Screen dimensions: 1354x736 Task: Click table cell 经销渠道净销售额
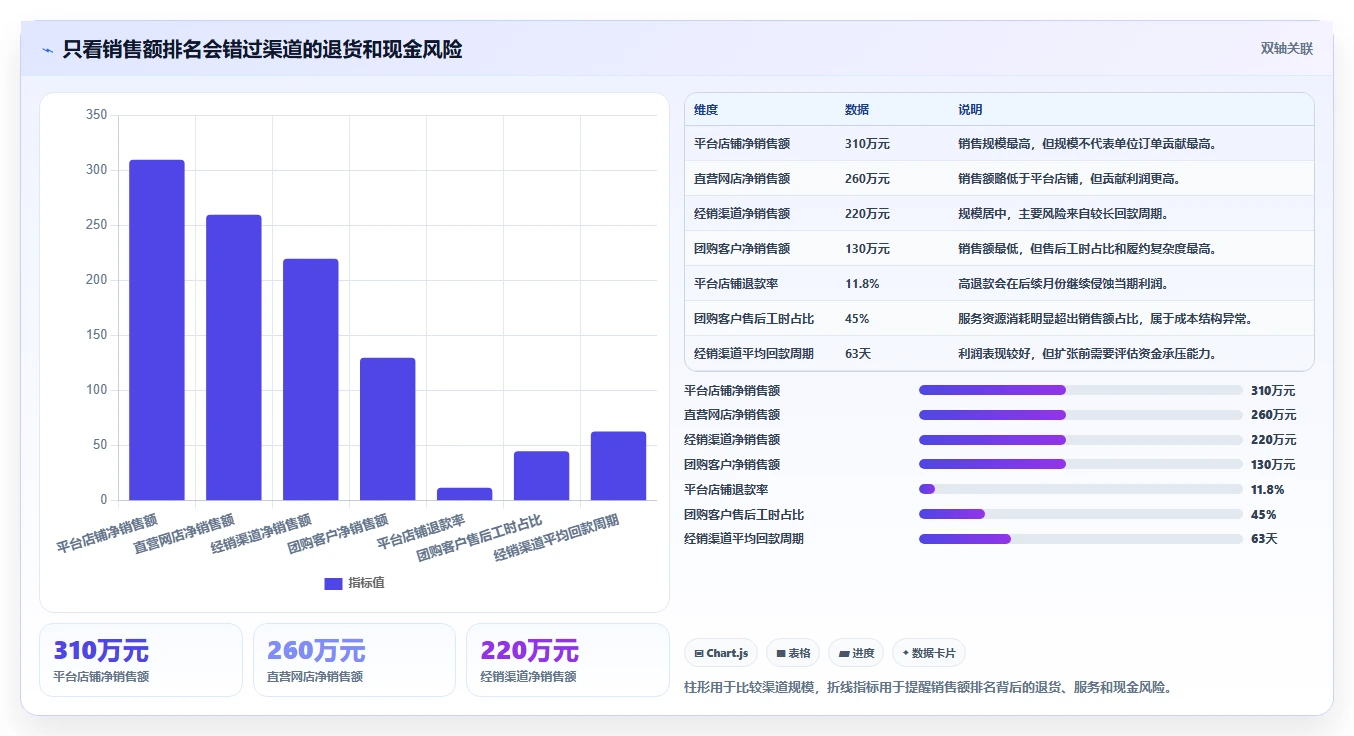[x=742, y=214]
